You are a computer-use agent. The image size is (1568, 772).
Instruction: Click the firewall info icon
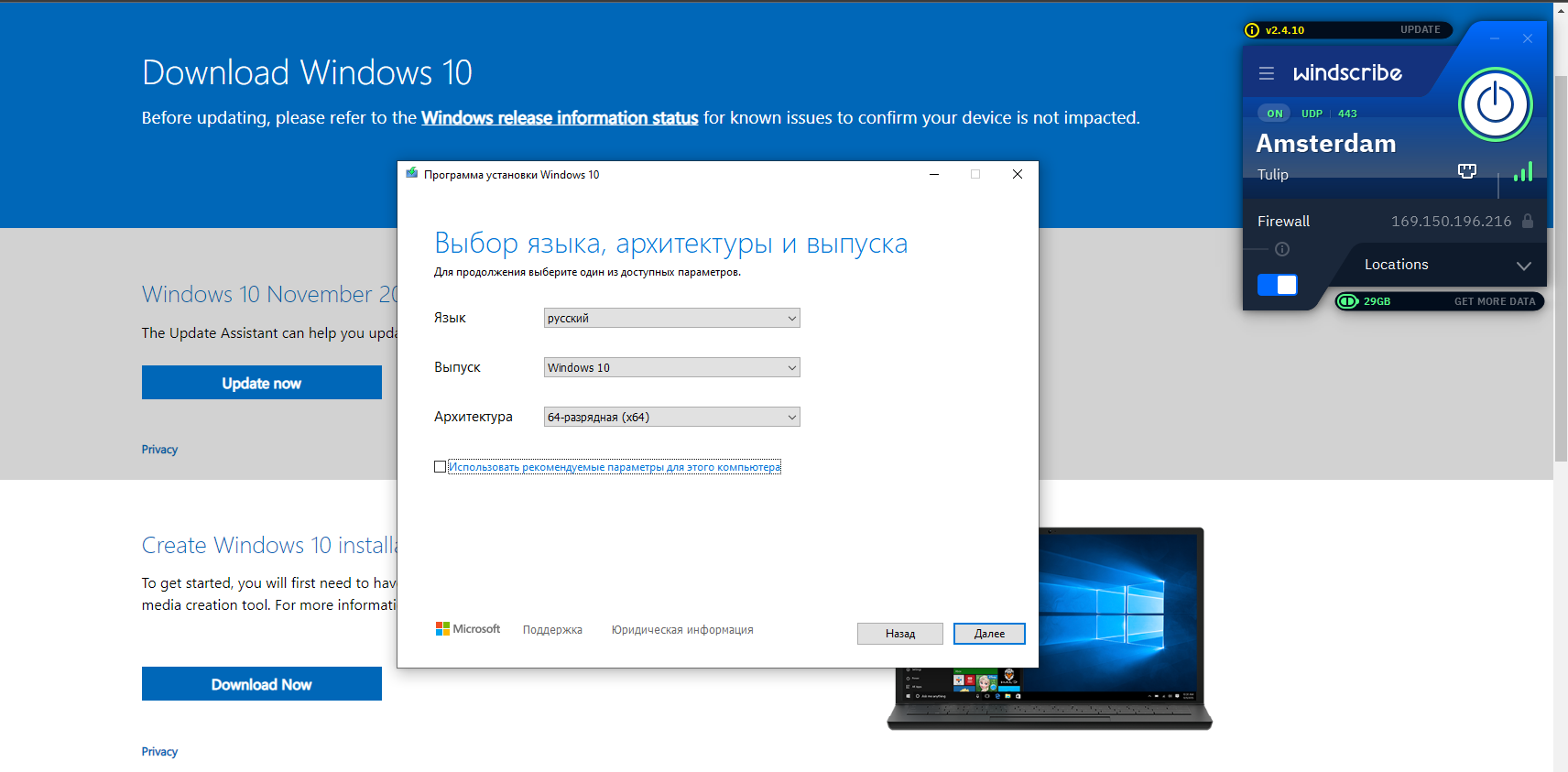tap(1282, 249)
